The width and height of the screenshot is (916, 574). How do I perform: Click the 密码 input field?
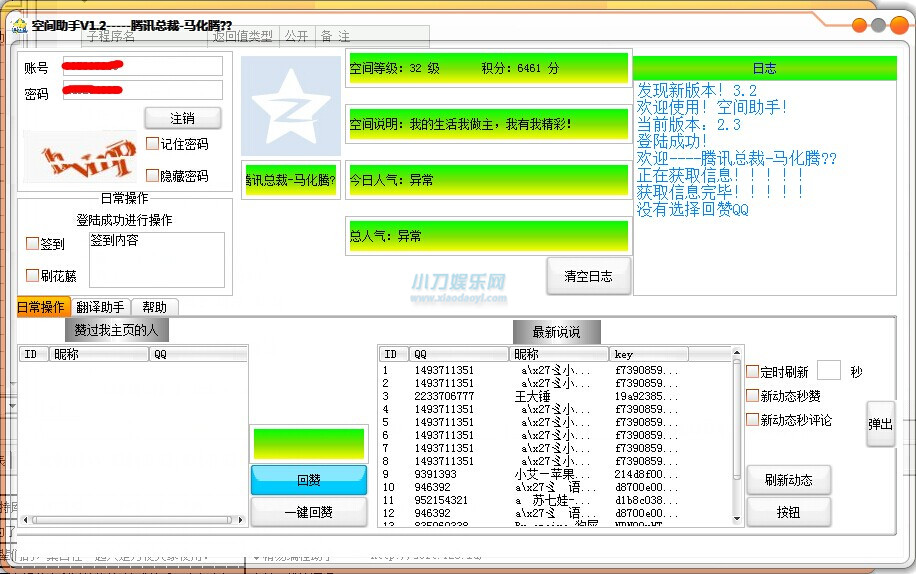pyautogui.click(x=143, y=91)
